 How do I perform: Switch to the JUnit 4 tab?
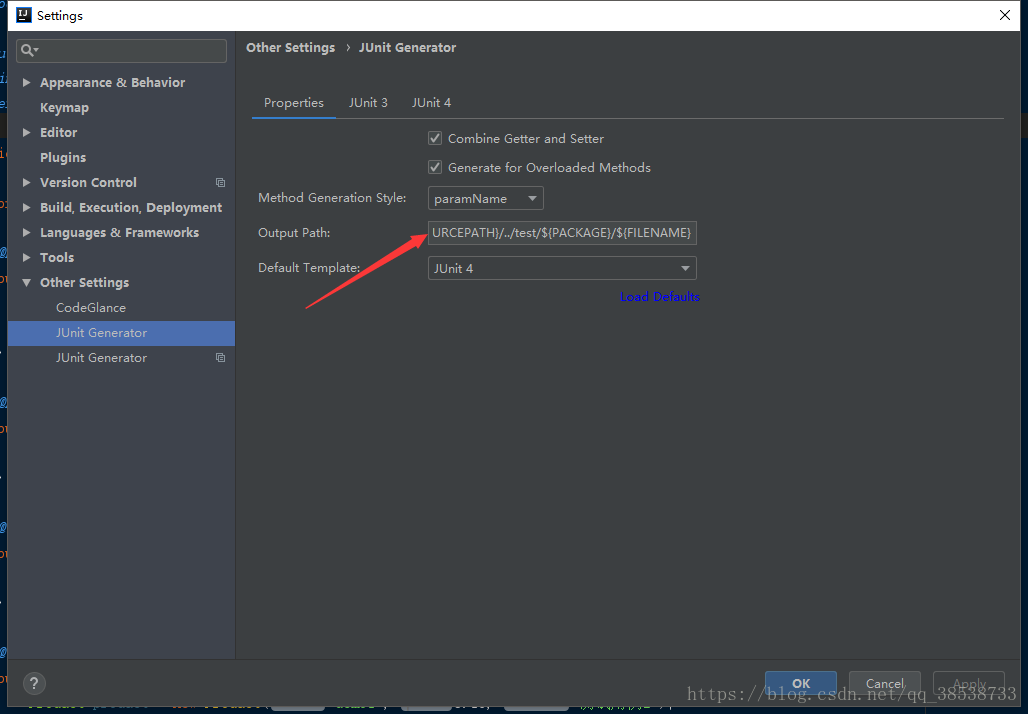click(431, 103)
